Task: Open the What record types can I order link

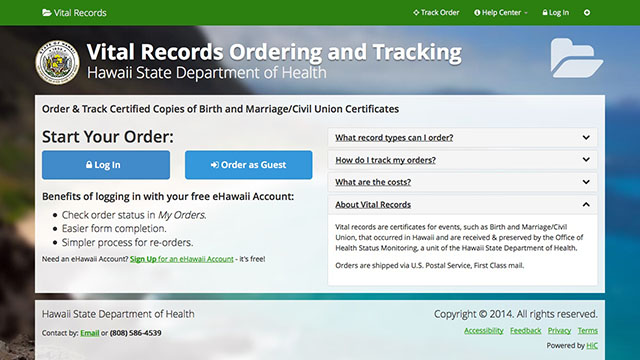Action: pos(394,138)
